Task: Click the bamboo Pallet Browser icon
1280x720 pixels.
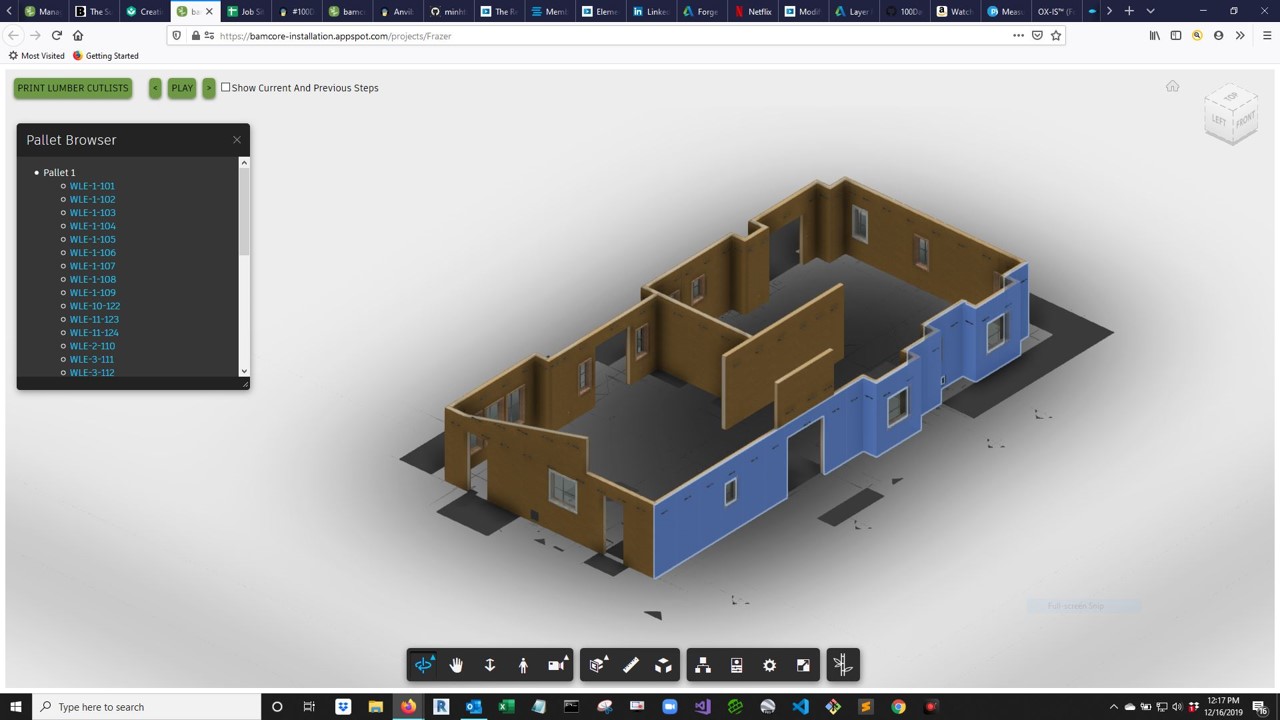Action: (x=843, y=665)
